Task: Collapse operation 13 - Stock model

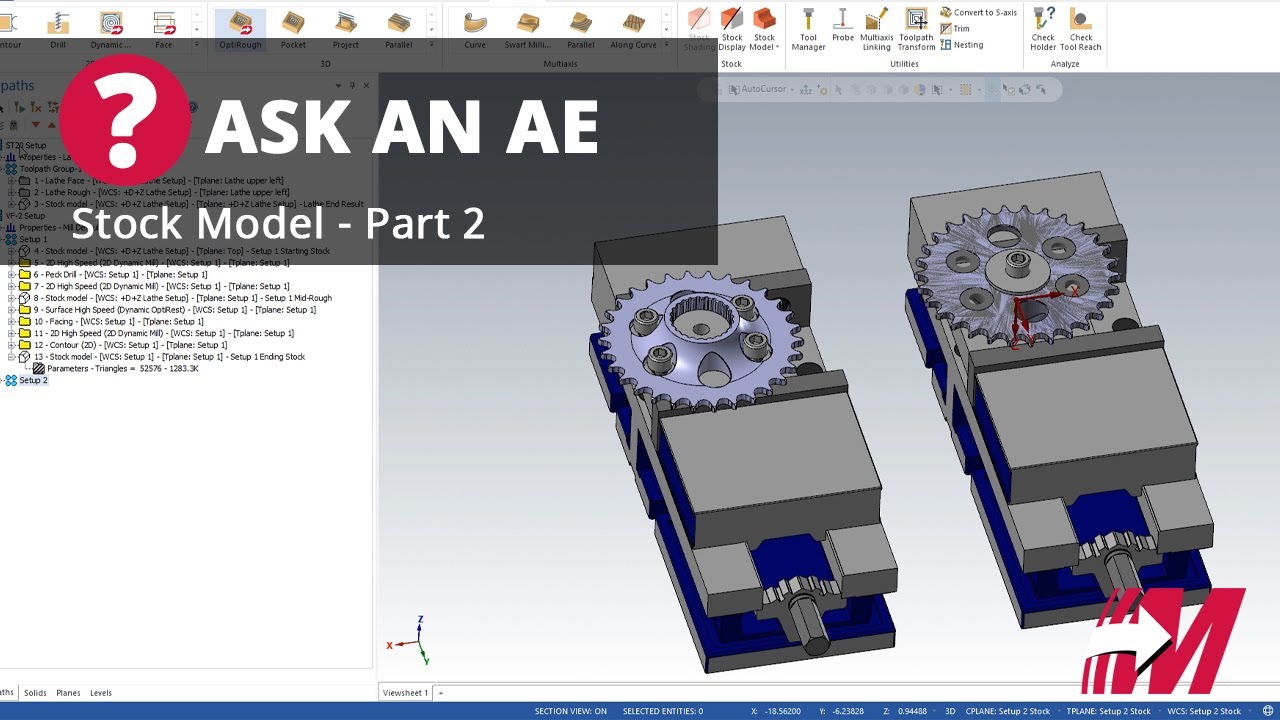Action: 12,357
